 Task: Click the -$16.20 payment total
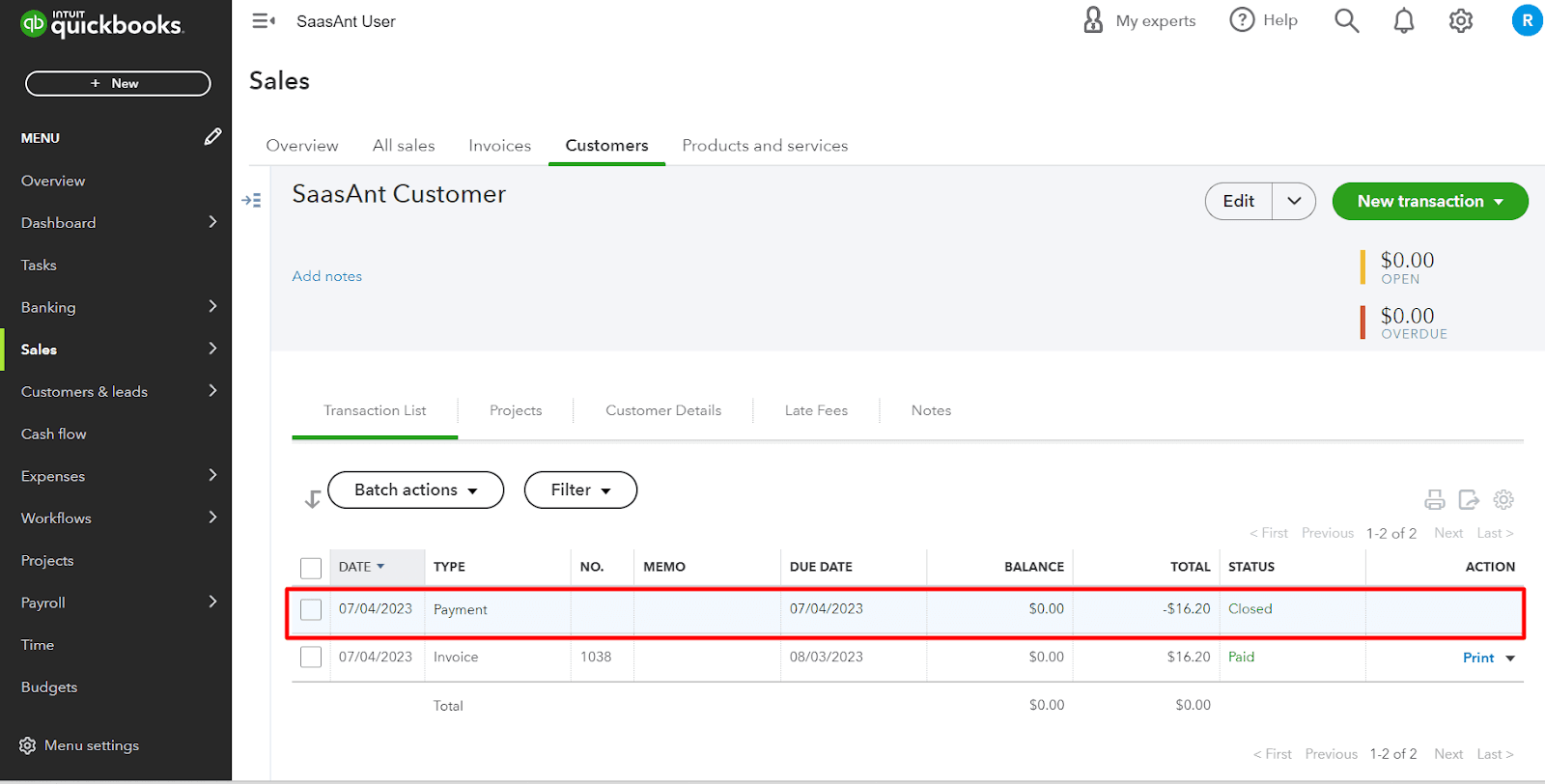coord(1187,609)
